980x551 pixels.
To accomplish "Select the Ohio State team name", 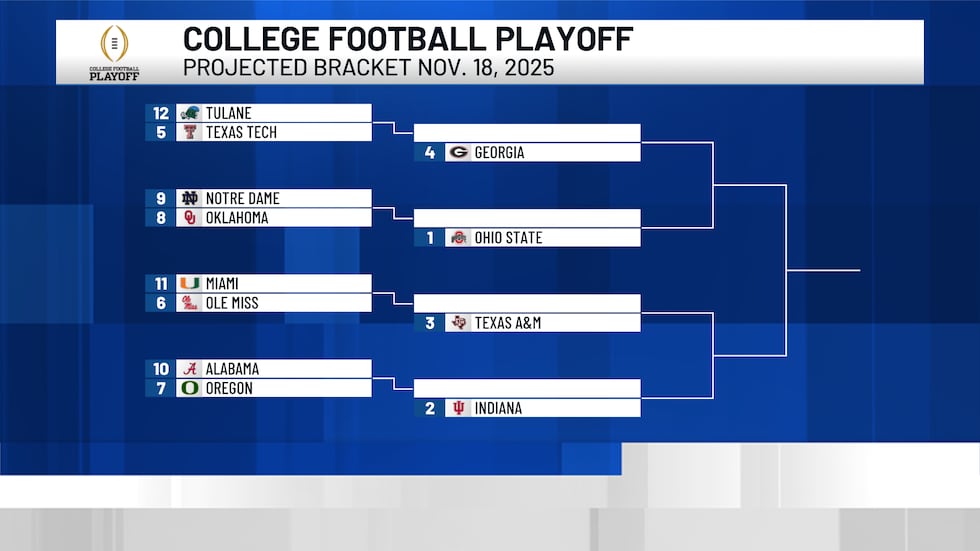I will (x=508, y=238).
